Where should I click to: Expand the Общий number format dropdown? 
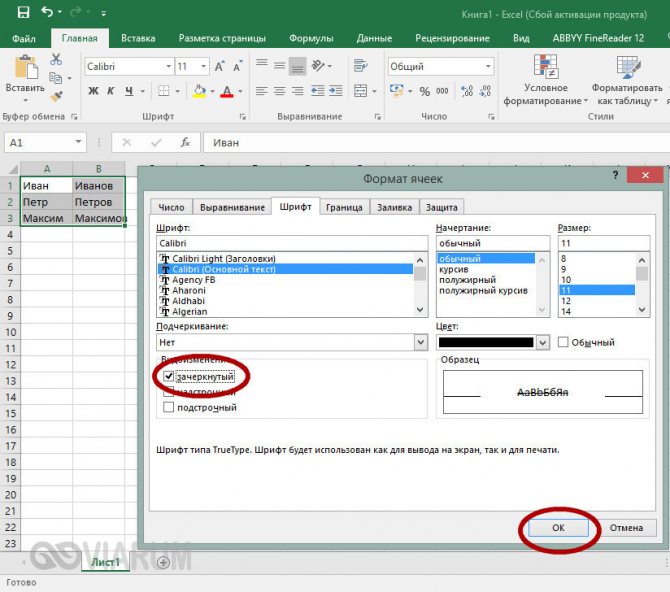pyautogui.click(x=488, y=66)
